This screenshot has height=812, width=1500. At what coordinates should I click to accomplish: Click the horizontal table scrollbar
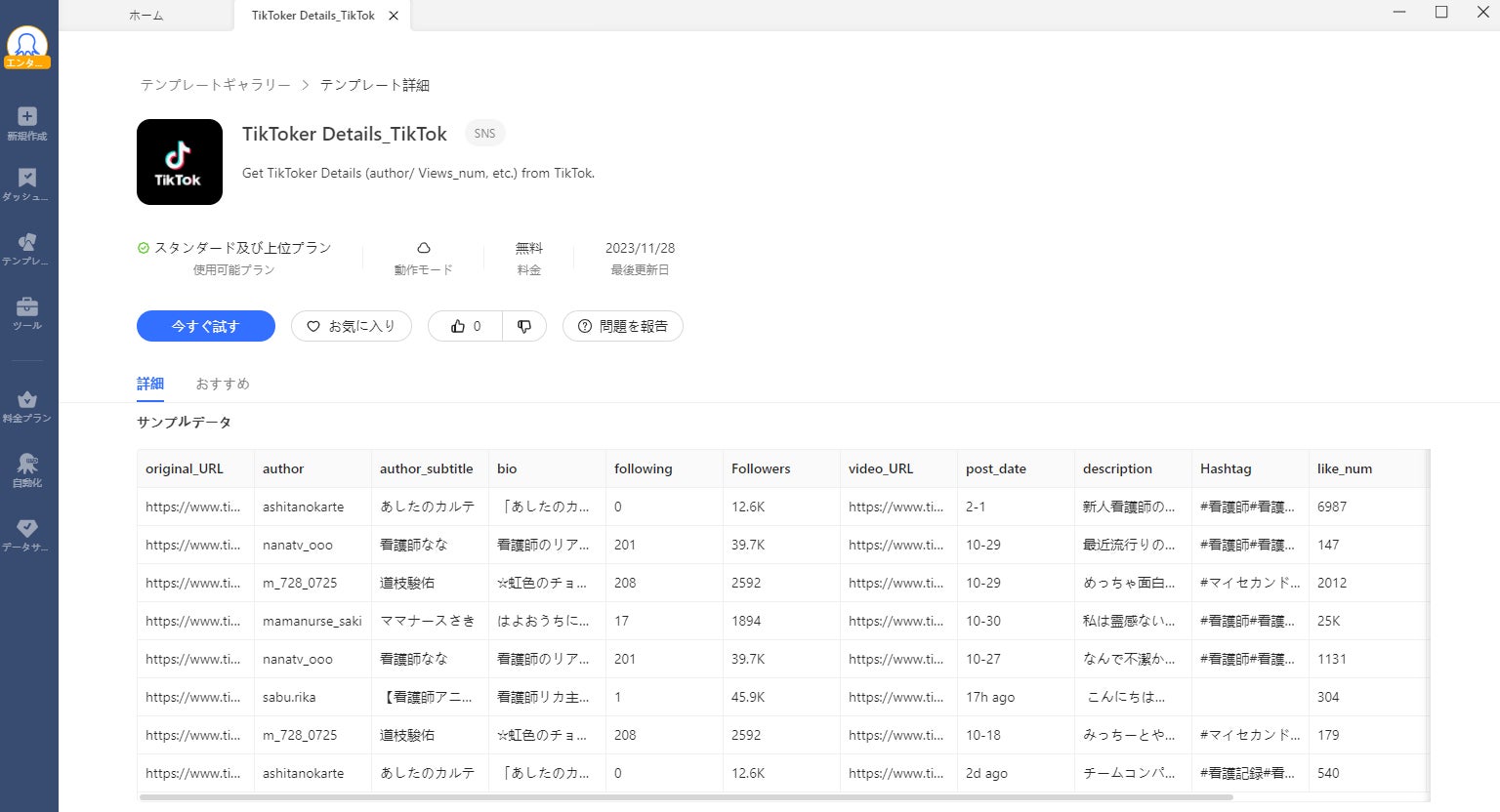point(687,797)
